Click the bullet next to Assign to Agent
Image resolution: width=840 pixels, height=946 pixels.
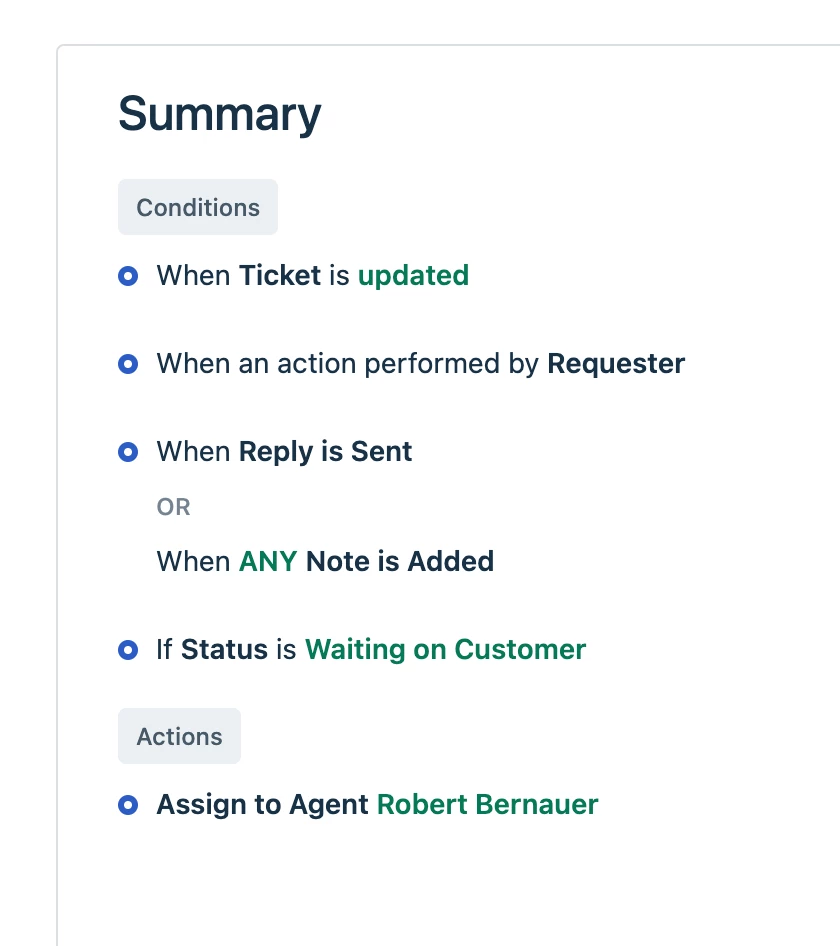coord(128,805)
